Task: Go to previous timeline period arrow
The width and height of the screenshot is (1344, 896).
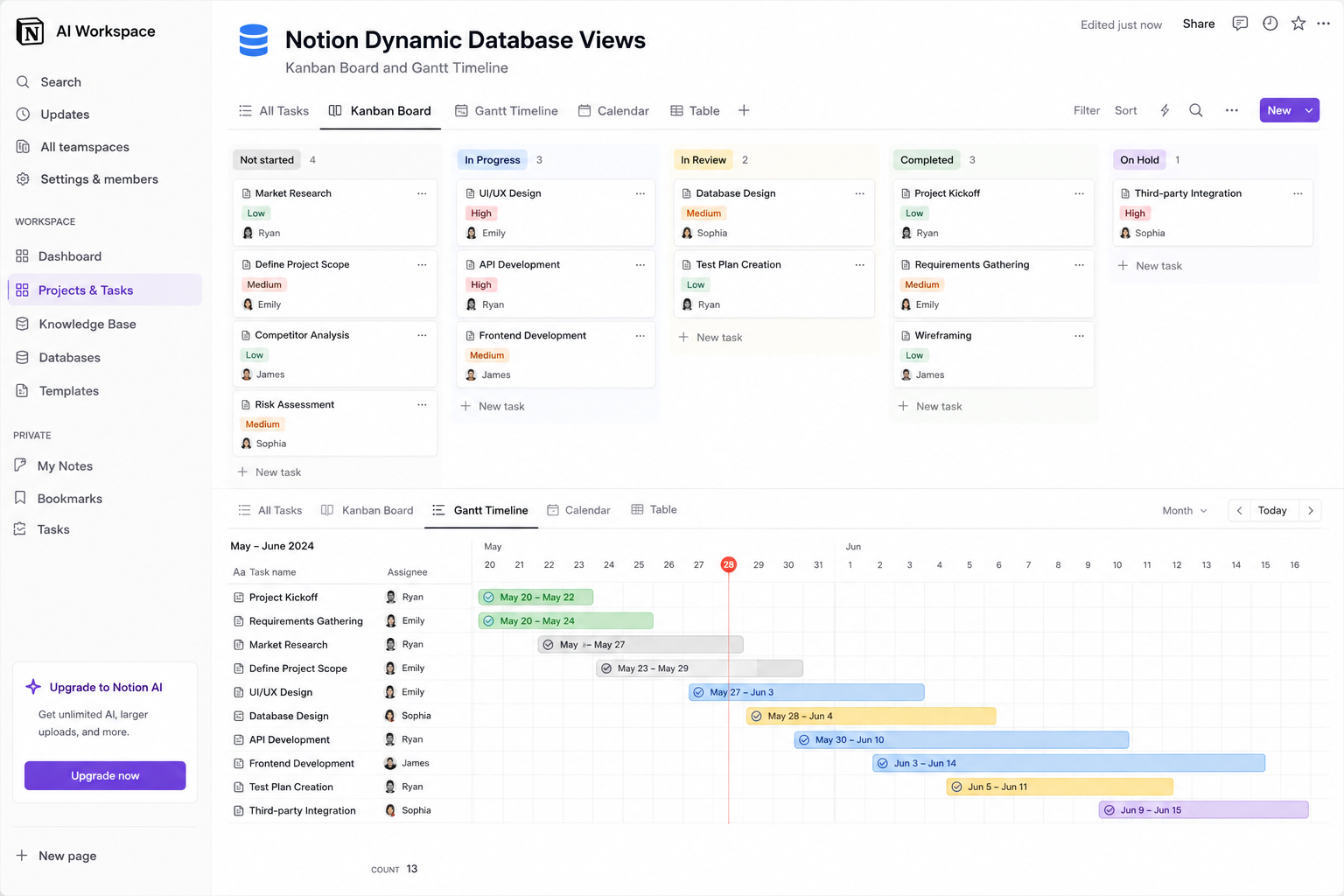Action: [x=1239, y=511]
